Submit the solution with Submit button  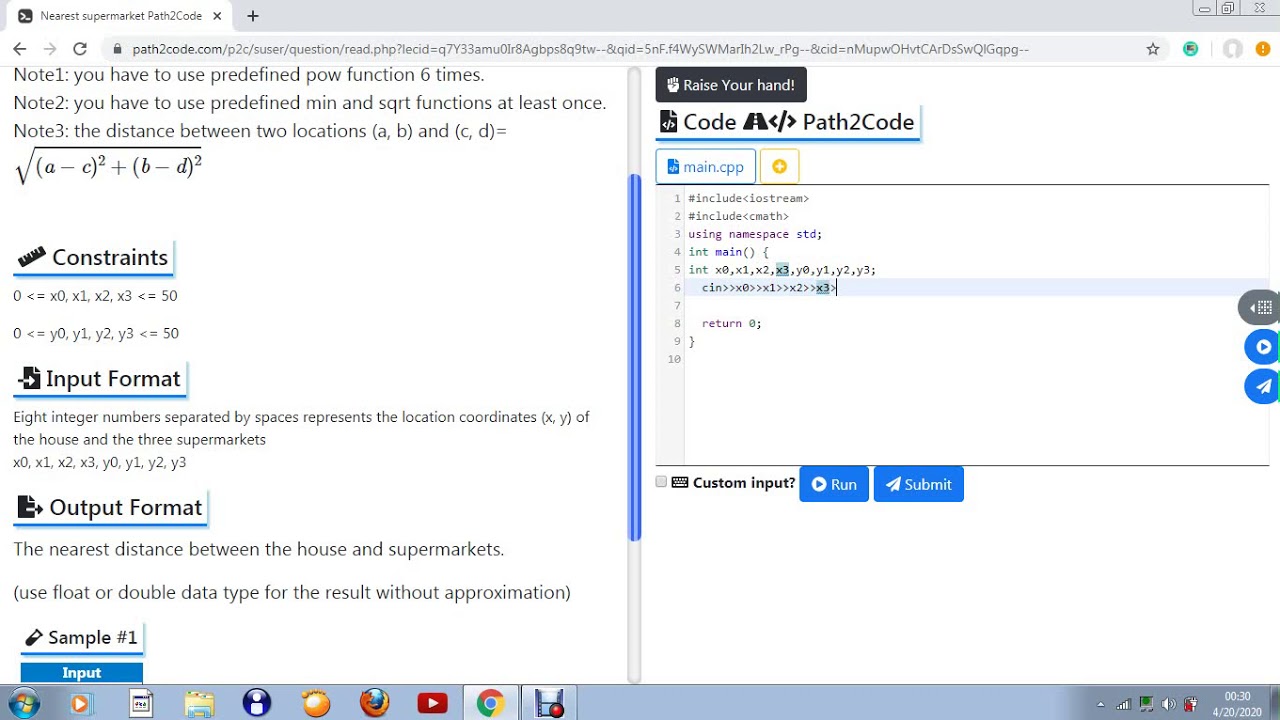[x=918, y=484]
